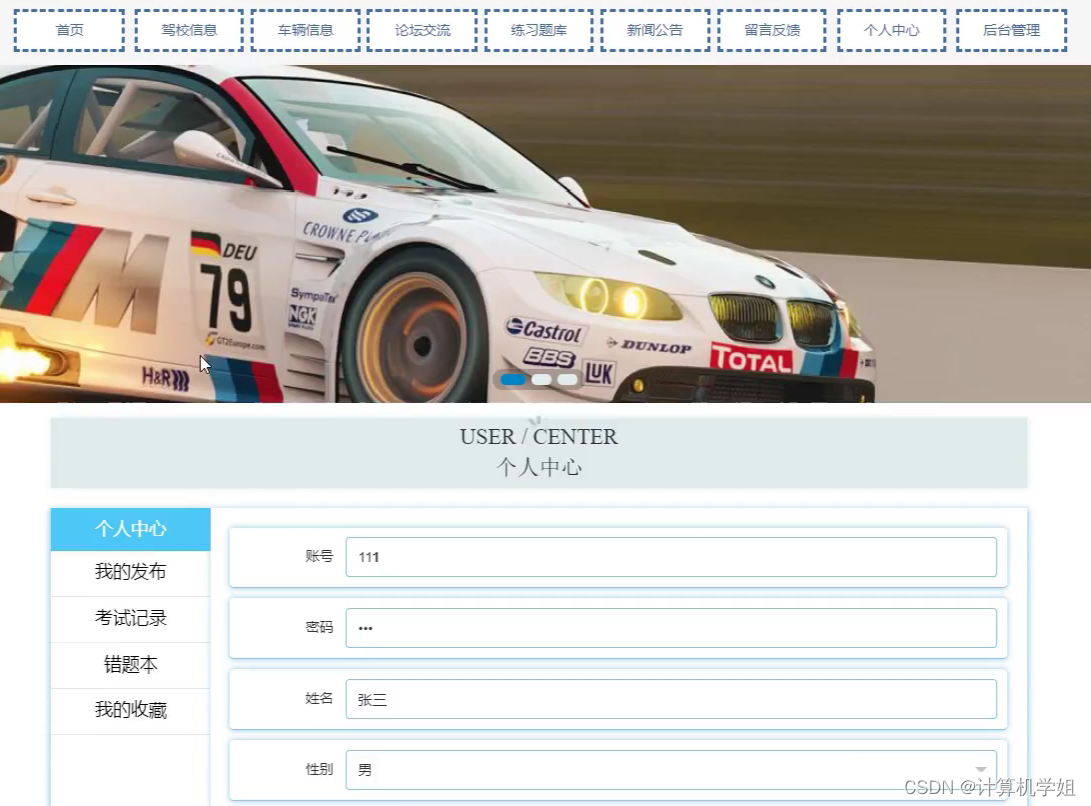
Task: Click the 账号 field label
Action: [319, 556]
